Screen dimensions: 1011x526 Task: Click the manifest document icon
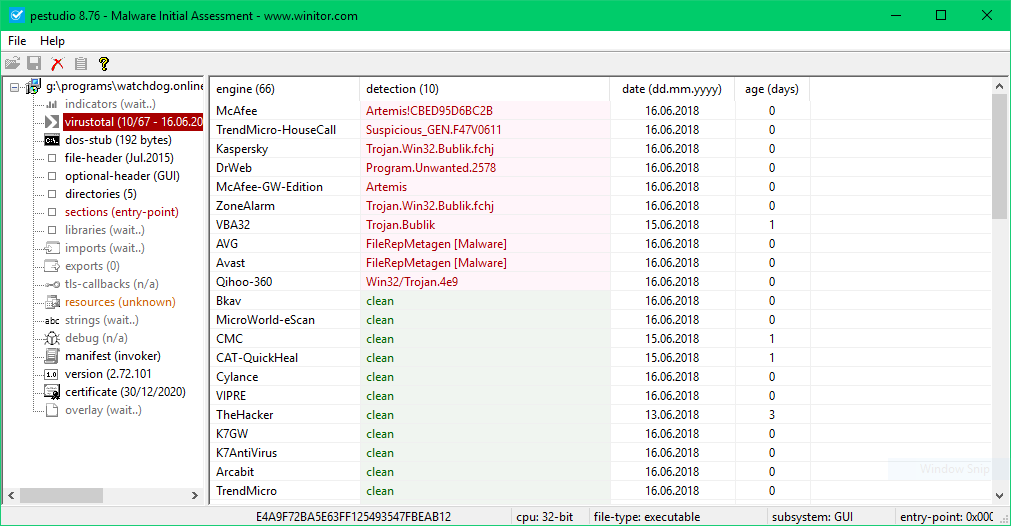[x=52, y=356]
